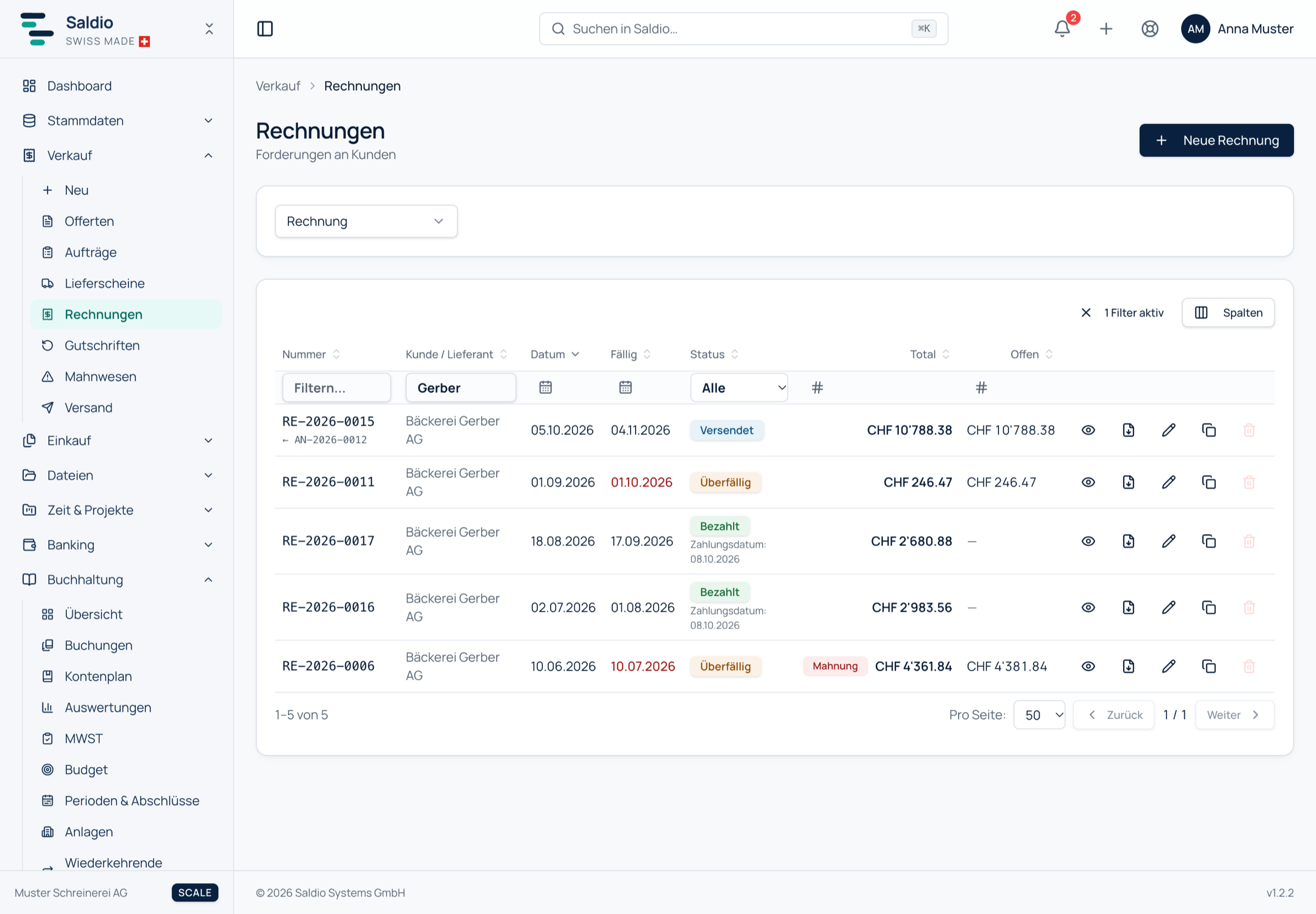The image size is (1316, 914).
Task: Open the Rechnung document type dropdown
Action: tap(366, 221)
